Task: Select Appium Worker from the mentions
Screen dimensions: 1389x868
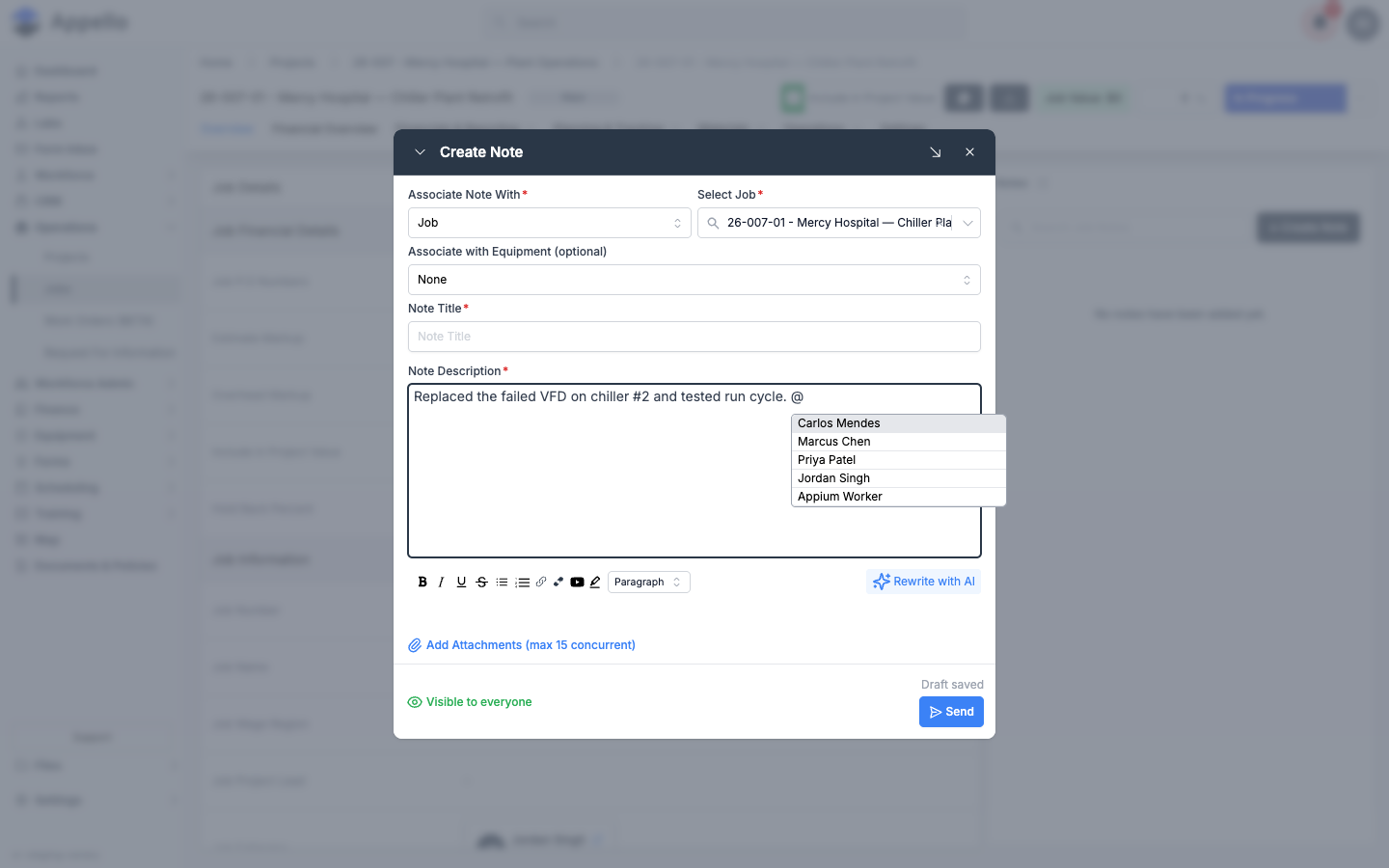Action: click(899, 497)
